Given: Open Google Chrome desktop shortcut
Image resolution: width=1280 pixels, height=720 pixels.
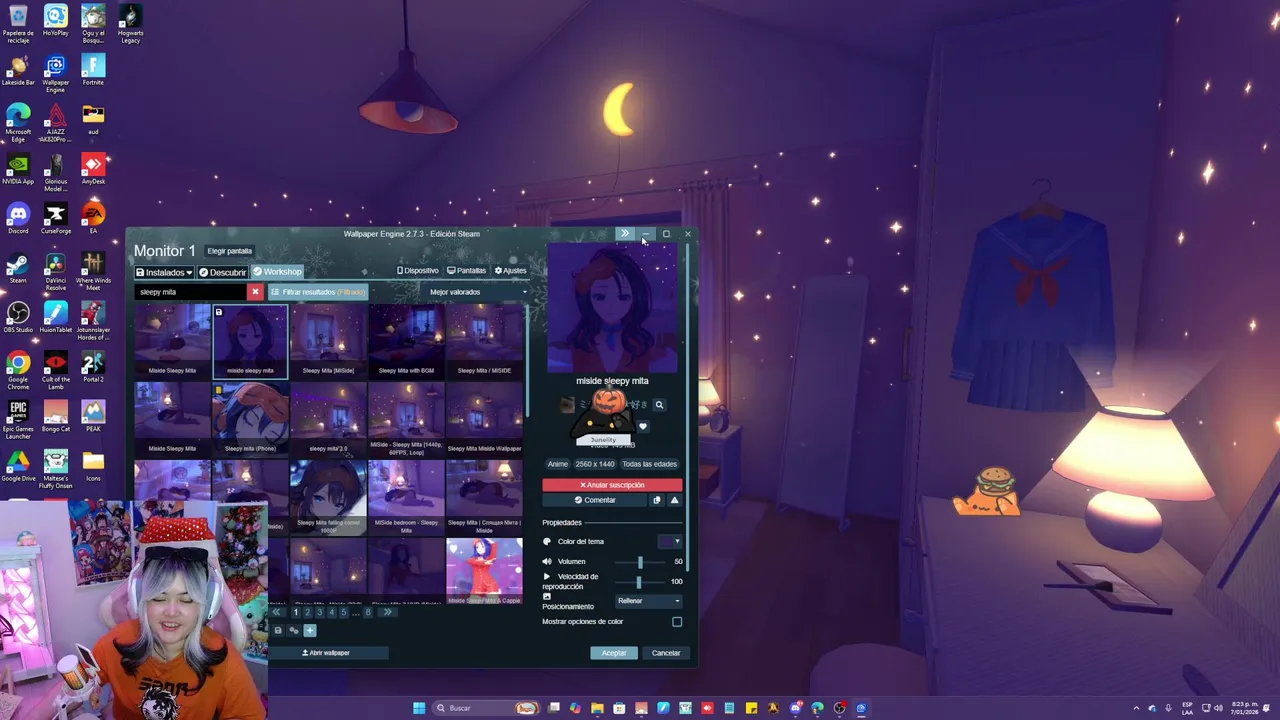Looking at the screenshot, I should click(x=18, y=367).
